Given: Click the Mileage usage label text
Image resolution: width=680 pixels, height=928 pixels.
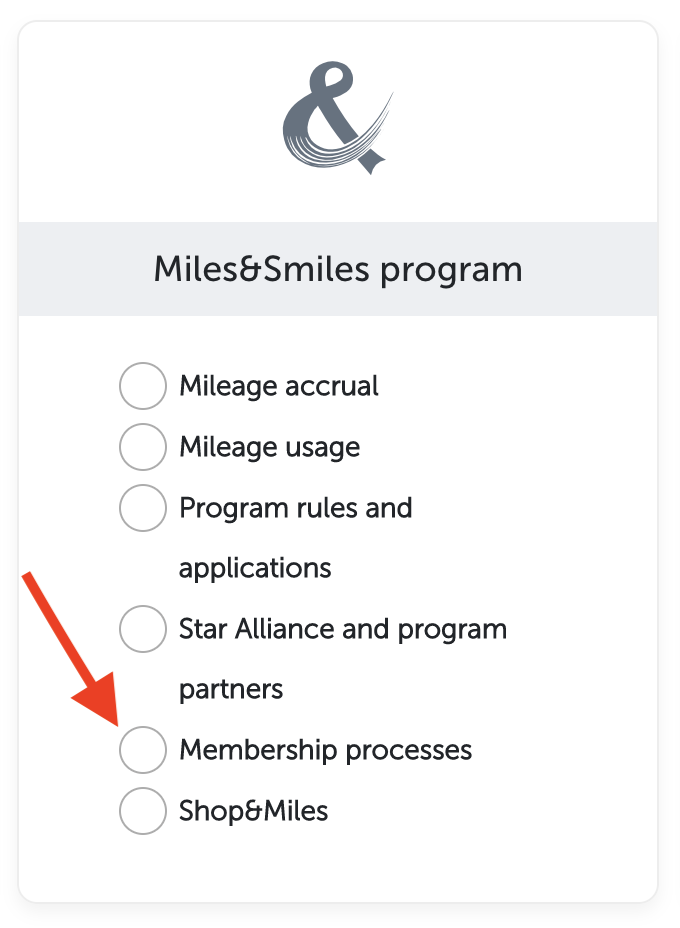Looking at the screenshot, I should pyautogui.click(x=268, y=447).
